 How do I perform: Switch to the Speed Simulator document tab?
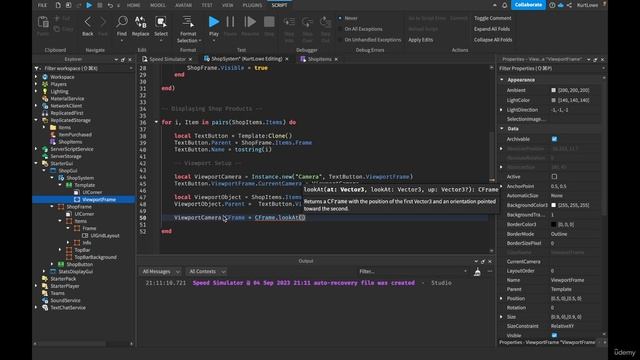pyautogui.click(x=167, y=59)
